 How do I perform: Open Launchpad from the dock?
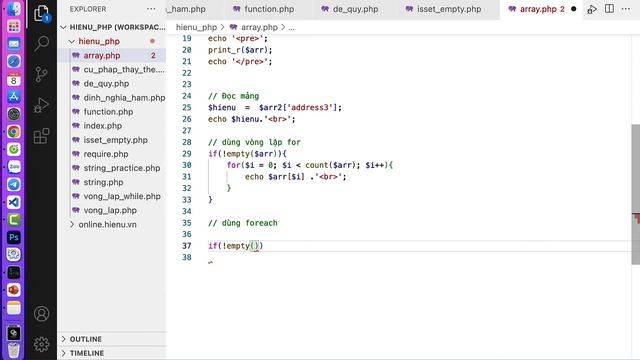(13, 26)
